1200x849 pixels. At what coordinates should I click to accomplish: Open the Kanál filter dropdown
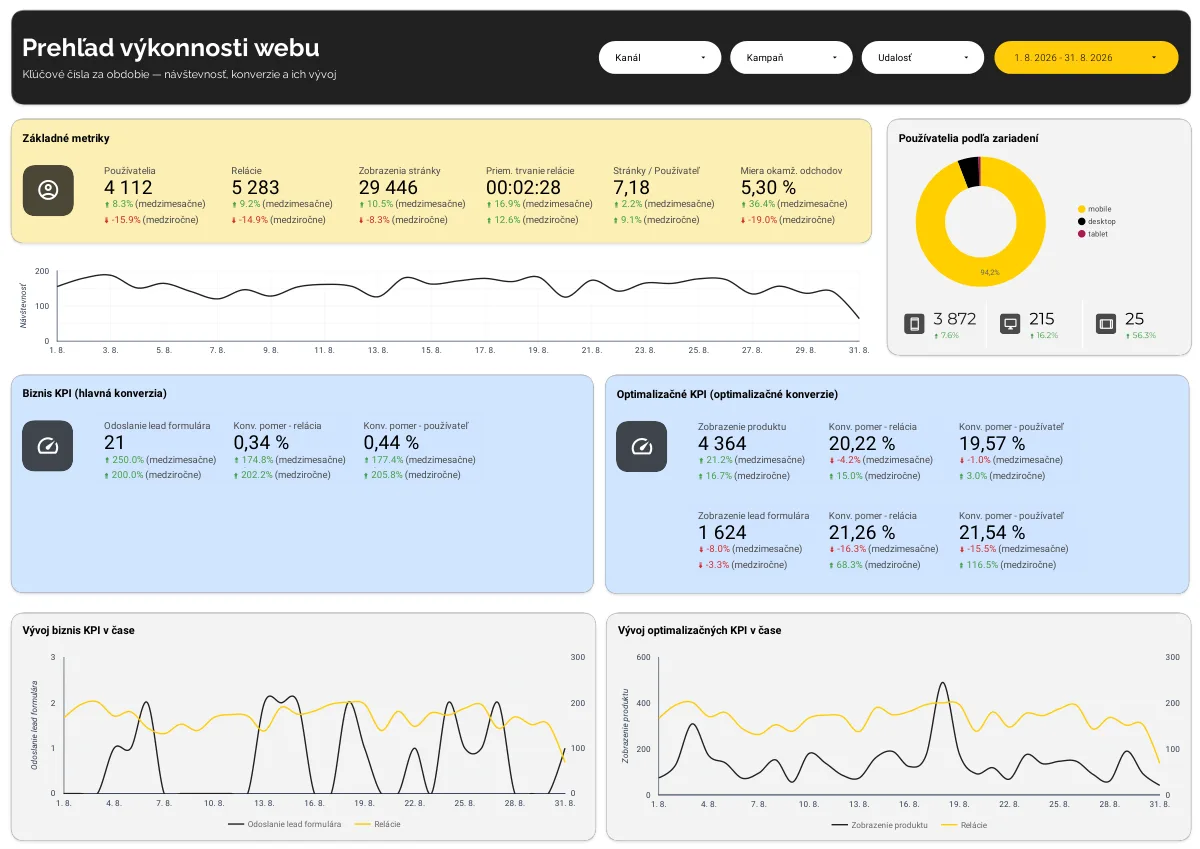[660, 58]
